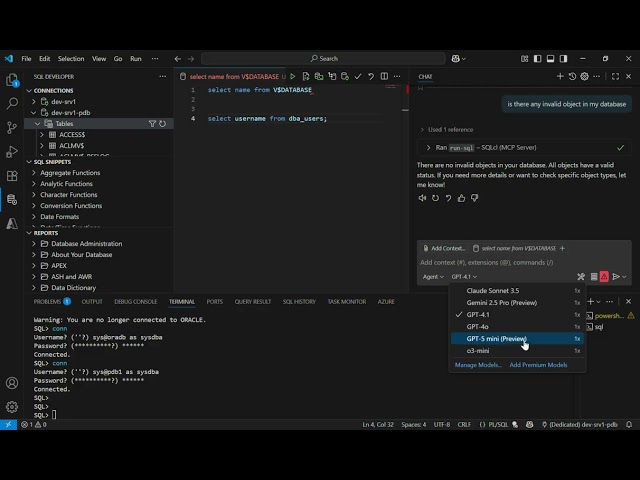The image size is (640, 480).
Task: Customize layout from title bar
Action: pyautogui.click(x=524, y=59)
